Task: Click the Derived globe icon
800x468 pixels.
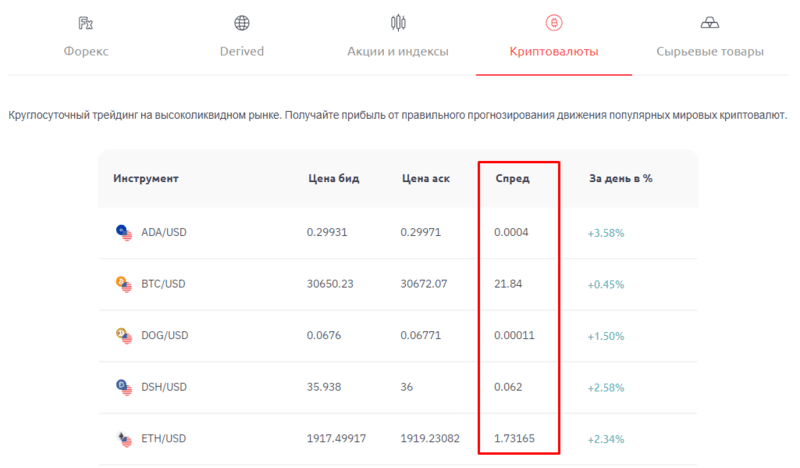Action: (242, 23)
